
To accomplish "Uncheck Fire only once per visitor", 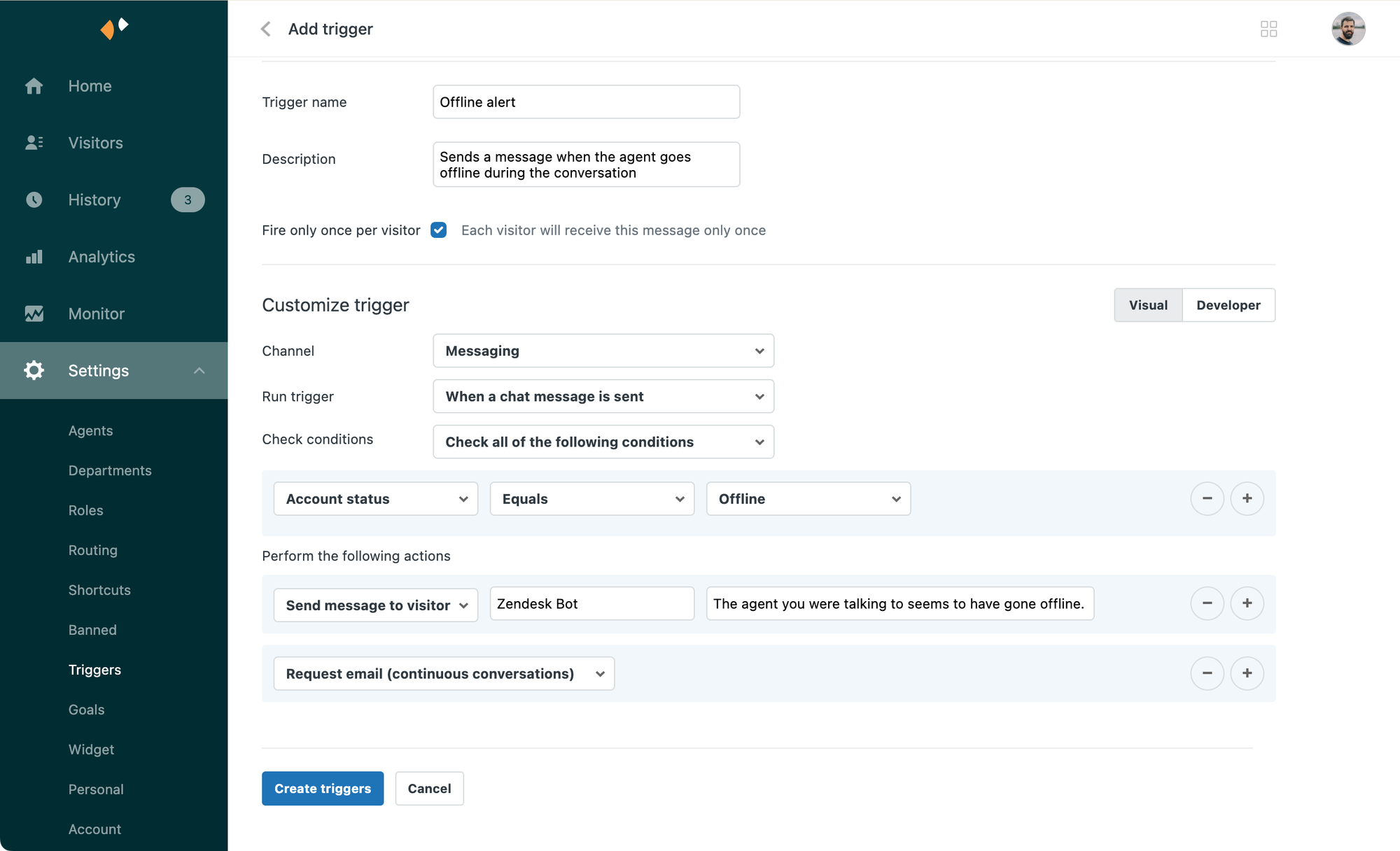I will (439, 230).
